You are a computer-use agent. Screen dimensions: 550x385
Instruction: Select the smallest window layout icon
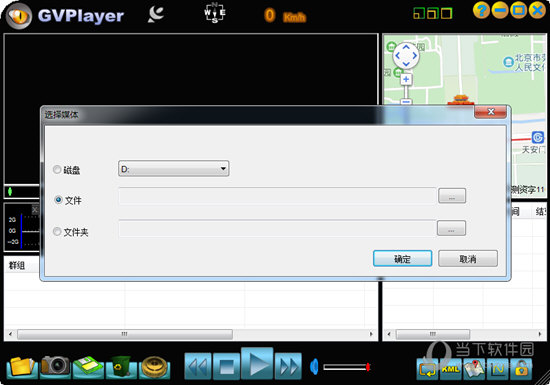pos(419,13)
